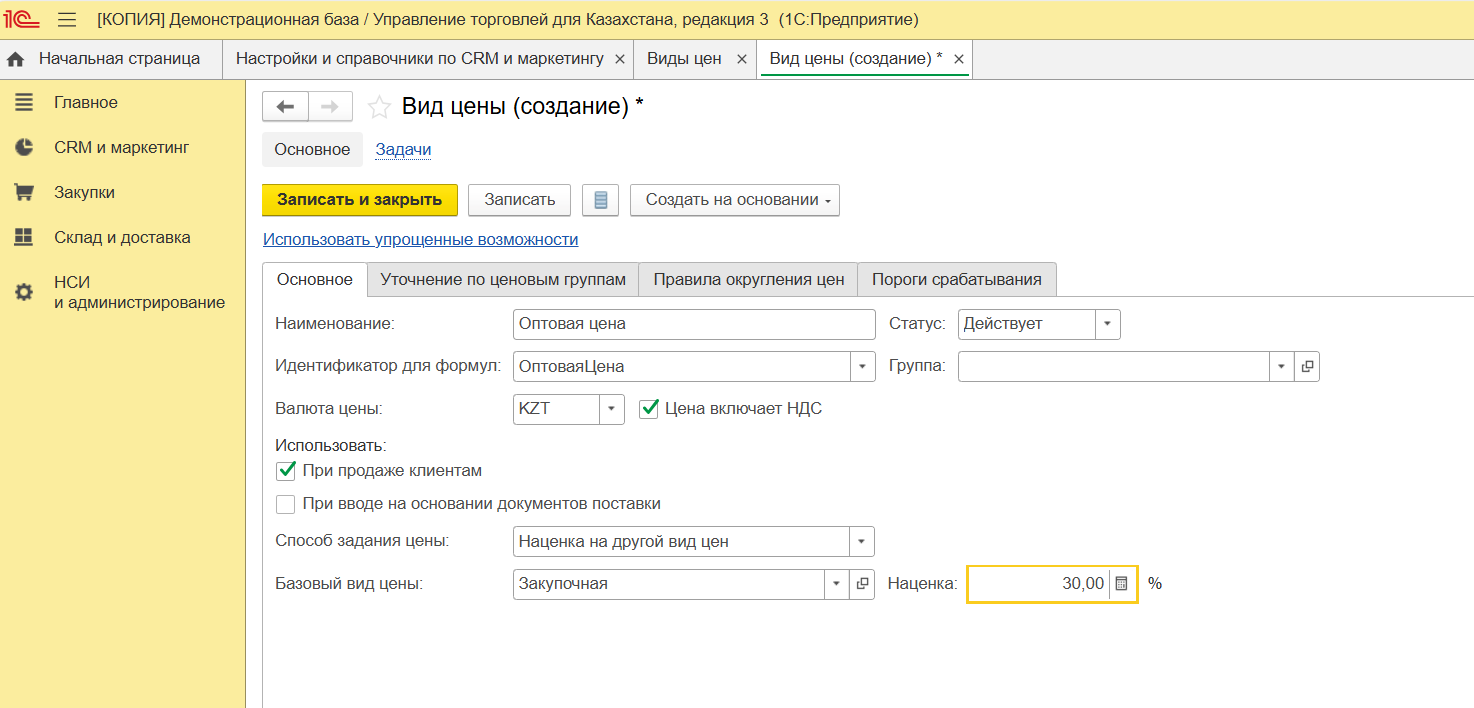The height and width of the screenshot is (708, 1474).
Task: Open the Пороги срабатывания tab
Action: (x=956, y=280)
